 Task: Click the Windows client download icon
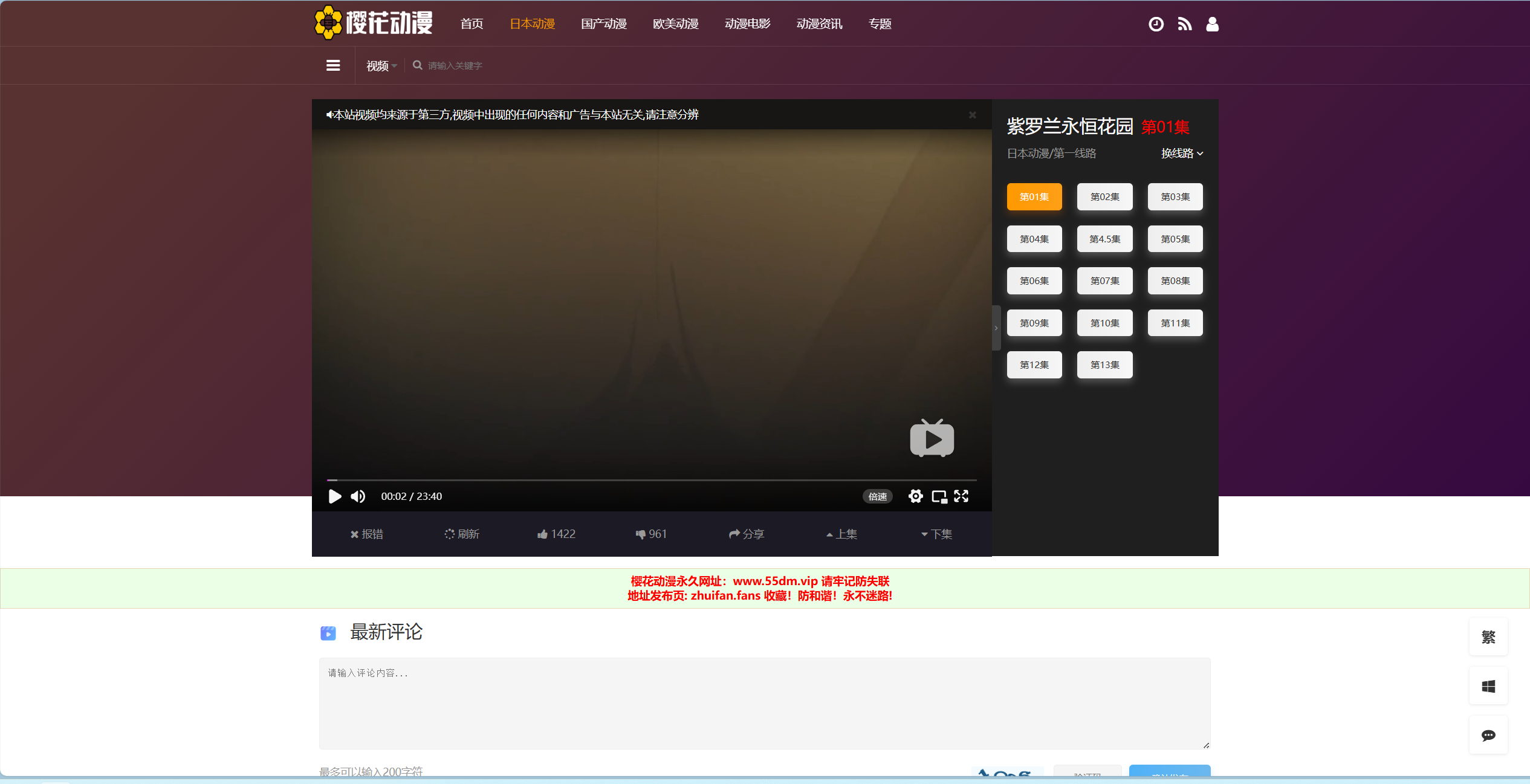(1488, 686)
